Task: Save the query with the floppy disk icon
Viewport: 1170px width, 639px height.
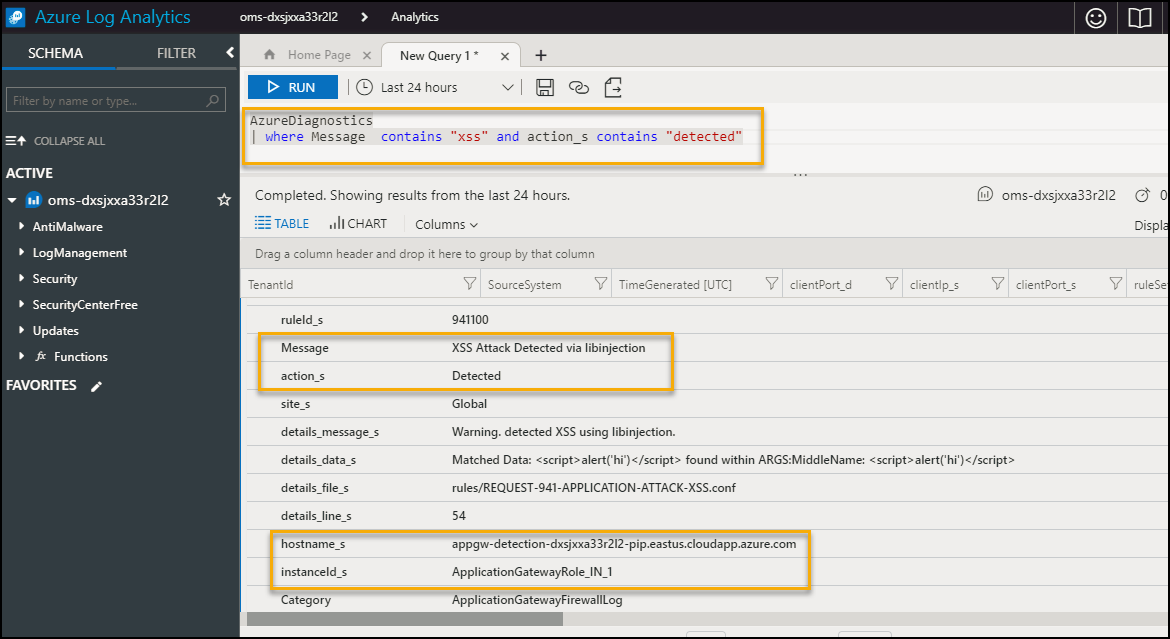Action: [545, 87]
